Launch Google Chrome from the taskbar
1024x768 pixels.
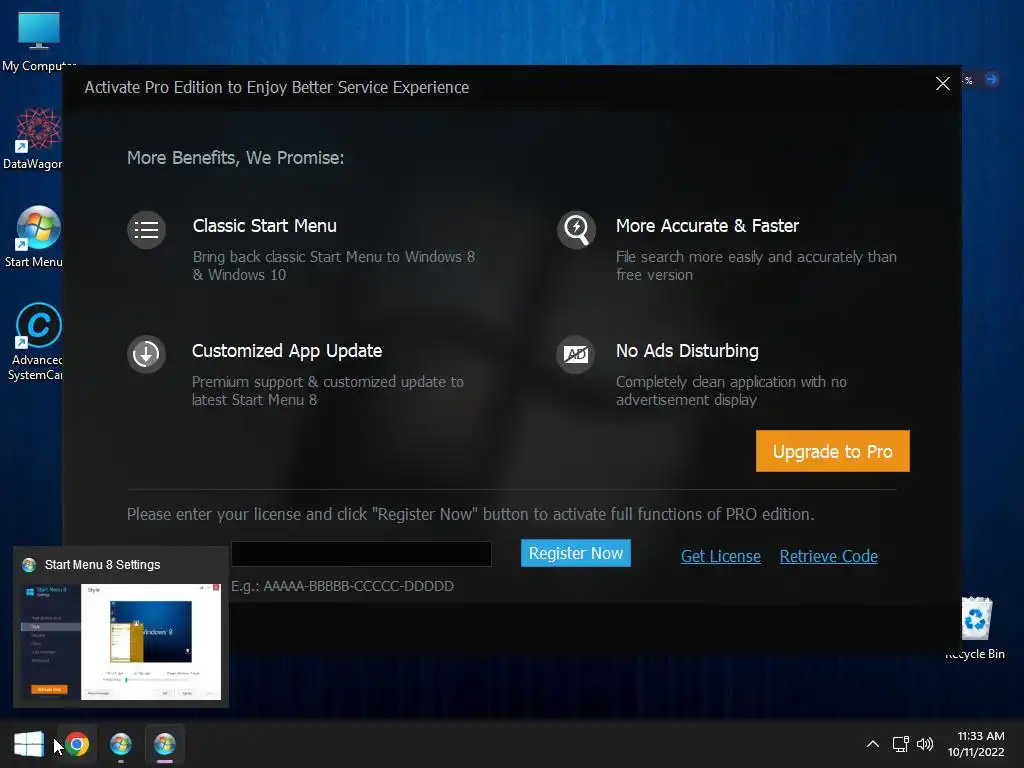(77, 744)
